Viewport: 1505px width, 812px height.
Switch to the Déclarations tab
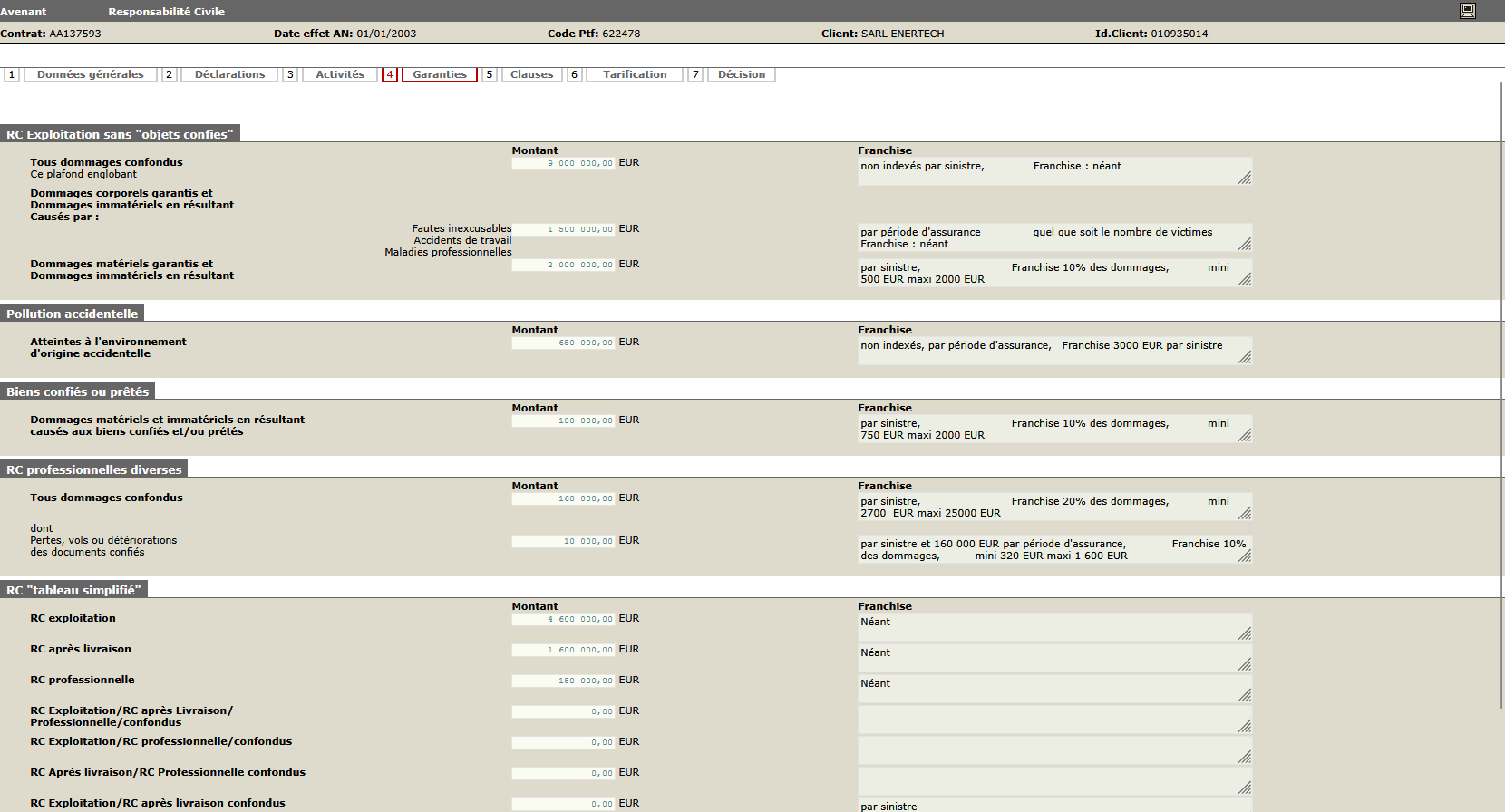229,74
